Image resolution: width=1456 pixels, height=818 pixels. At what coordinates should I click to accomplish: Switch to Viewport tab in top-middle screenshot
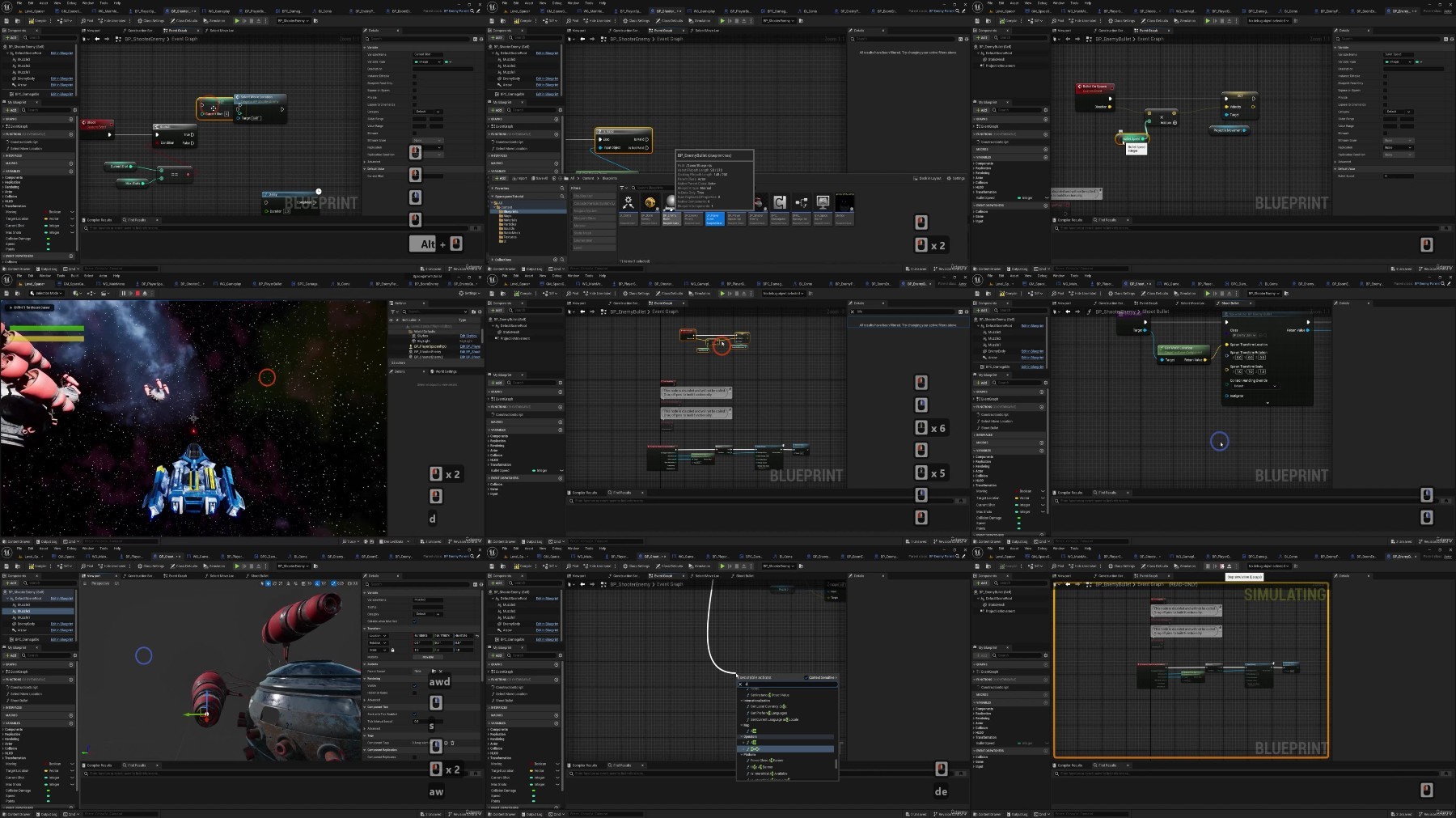click(577, 31)
